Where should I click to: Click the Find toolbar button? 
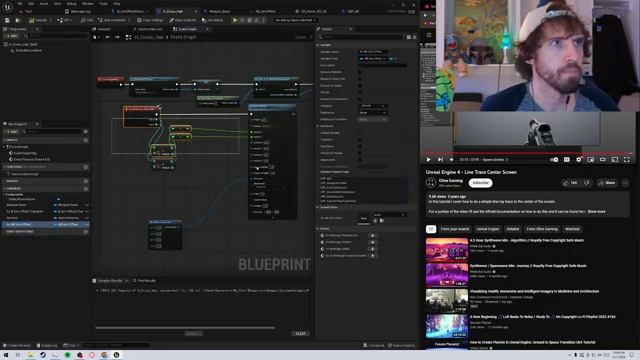(87, 20)
